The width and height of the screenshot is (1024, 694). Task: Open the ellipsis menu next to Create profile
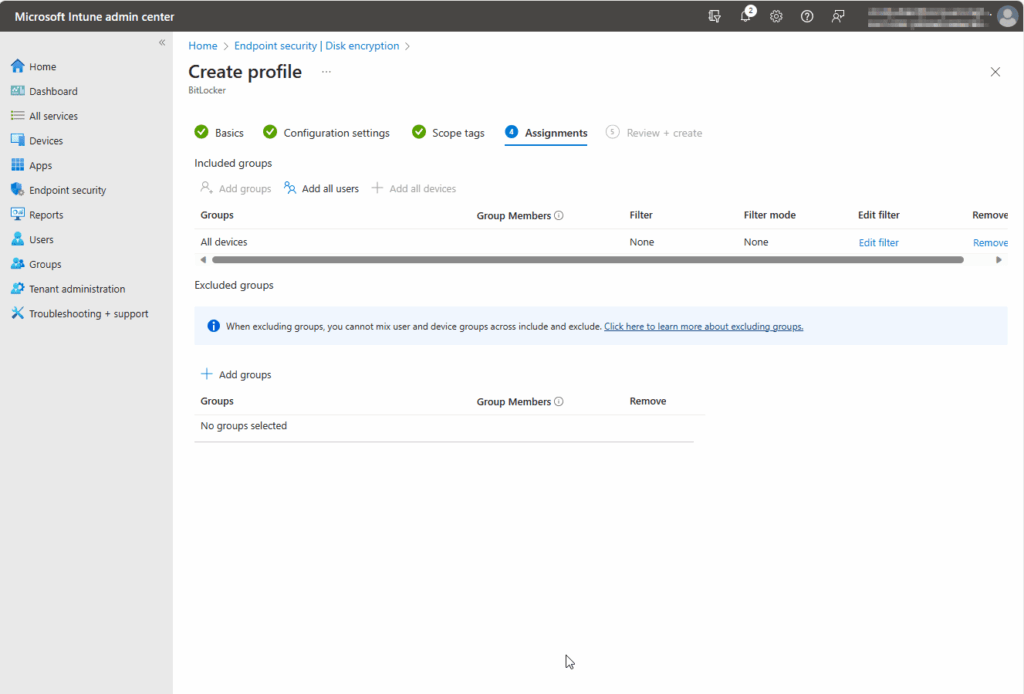click(x=325, y=71)
